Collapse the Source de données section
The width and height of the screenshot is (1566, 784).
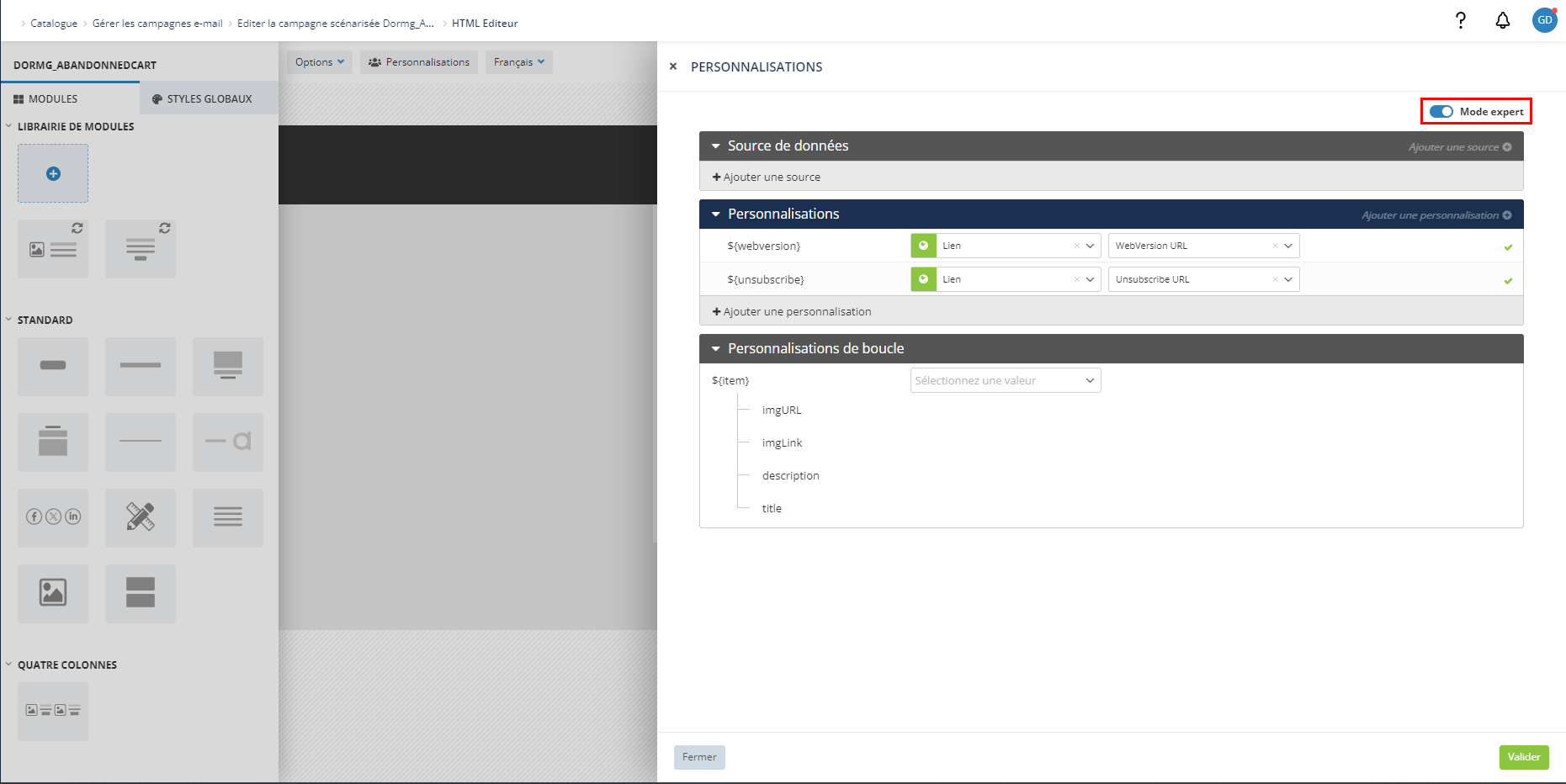coord(716,146)
